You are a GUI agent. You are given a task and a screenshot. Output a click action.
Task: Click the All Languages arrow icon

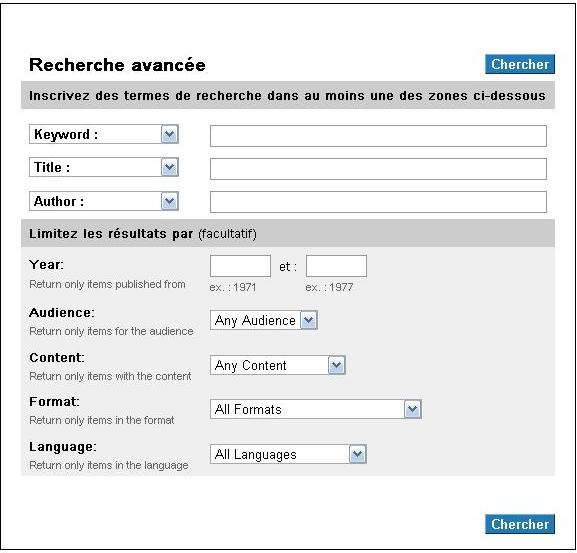pyautogui.click(x=358, y=454)
